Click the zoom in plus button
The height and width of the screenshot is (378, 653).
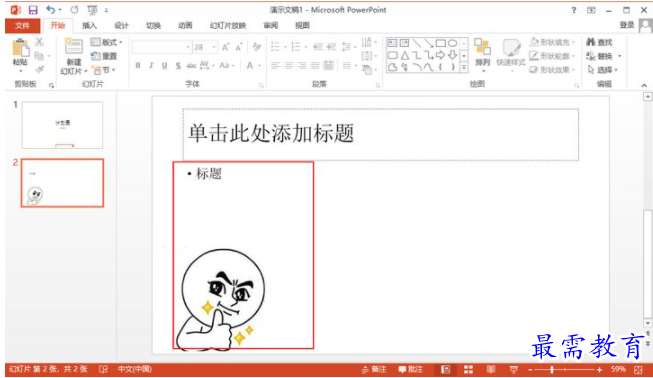coord(599,369)
